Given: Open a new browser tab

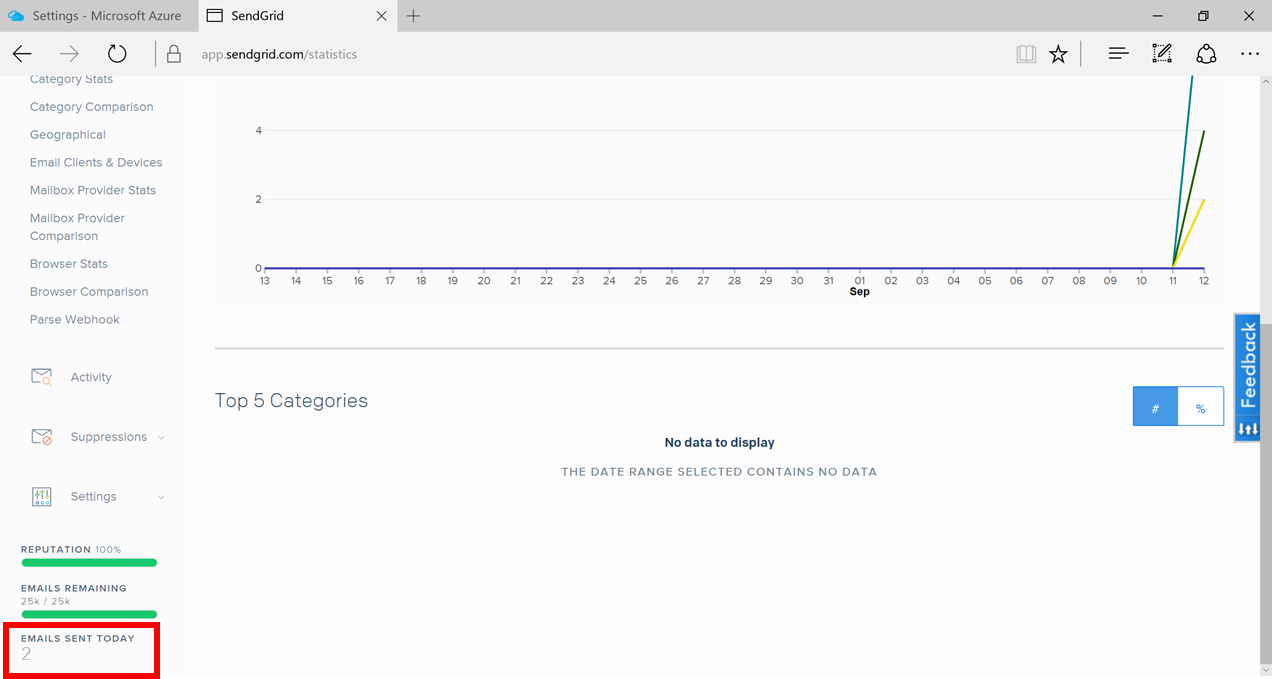Looking at the screenshot, I should pos(414,16).
